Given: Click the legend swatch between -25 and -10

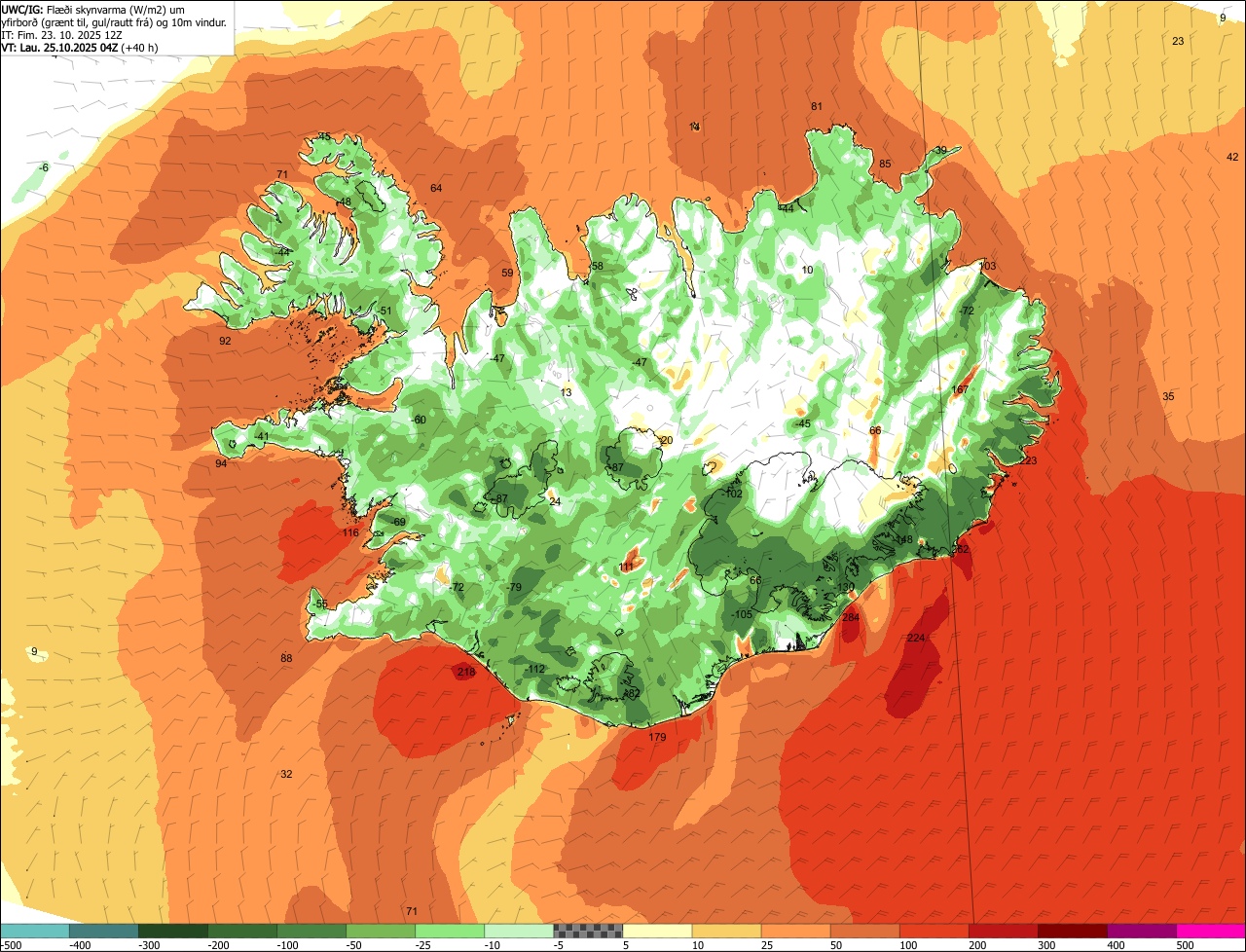Looking at the screenshot, I should [450, 931].
